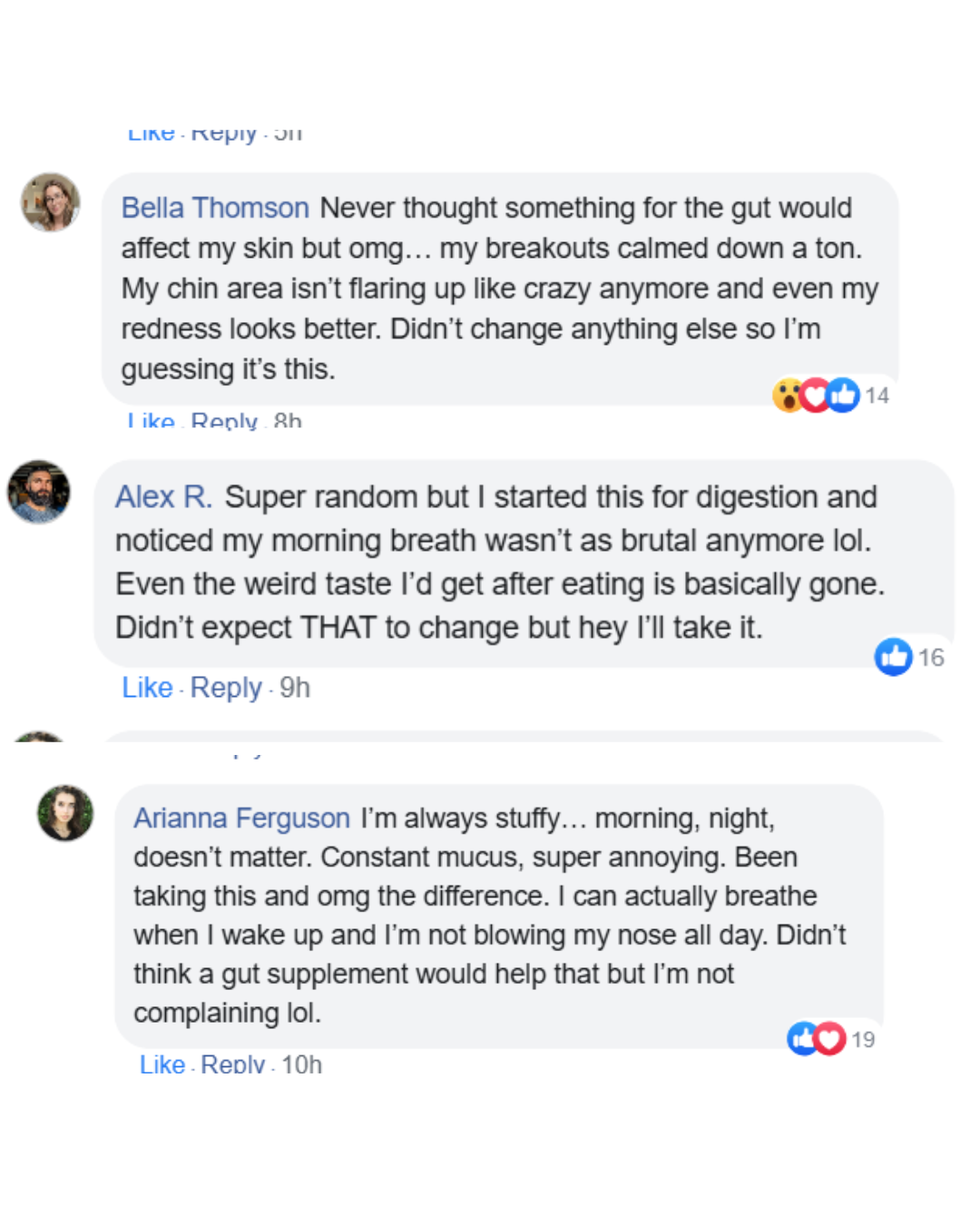This screenshot has width=980, height=1225.
Task: Reply to Alex R.'s comment
Action: click(226, 688)
